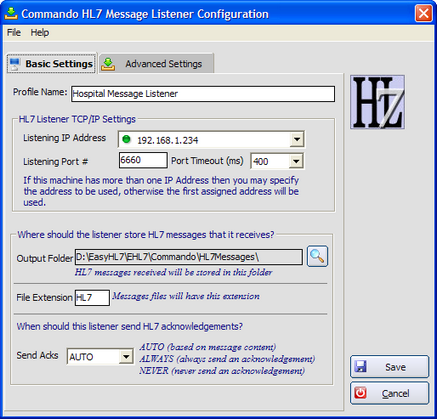
Task: Click the download icon on the Advanced Settings tab
Action: click(x=108, y=64)
